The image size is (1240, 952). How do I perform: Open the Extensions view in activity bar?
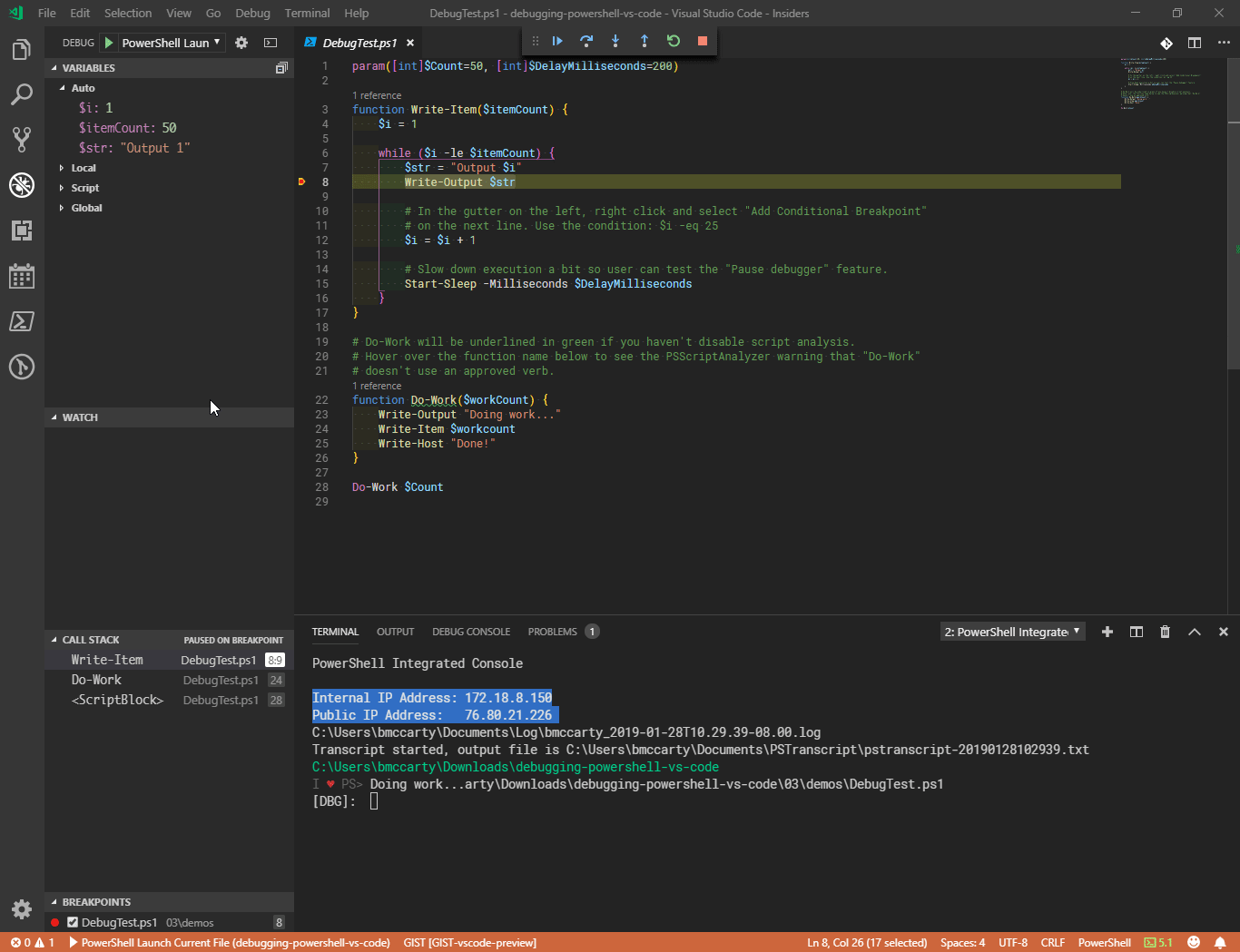tap(22, 231)
